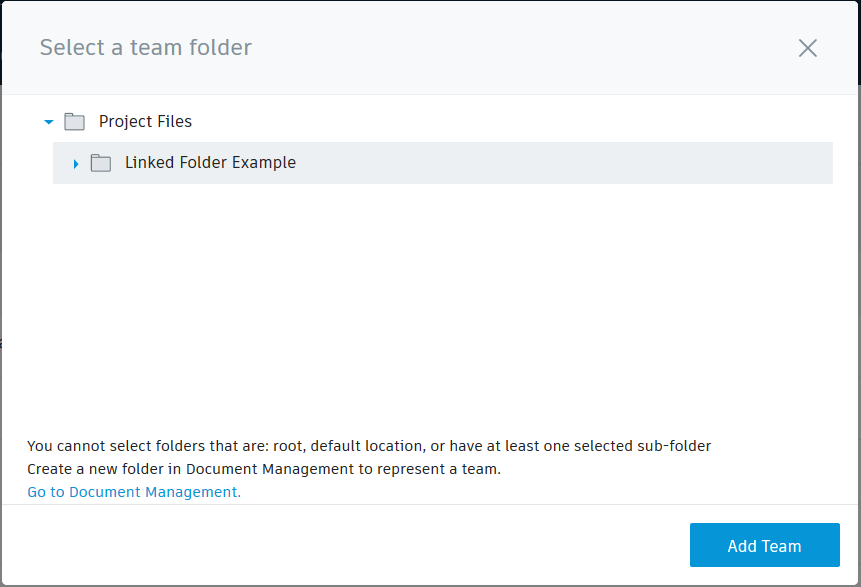861x587 pixels.
Task: Click the folder glyph beside Project Files
Action: tap(74, 121)
